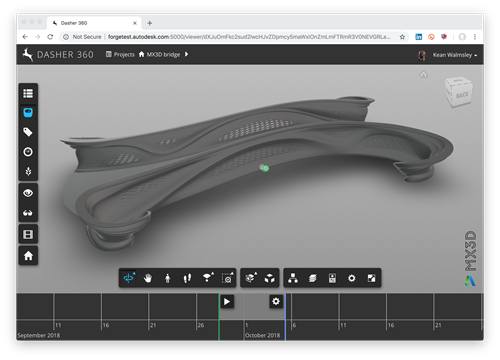Click the Chrome profile icon
Viewport: 500px width, 360px height.
click(462, 37)
